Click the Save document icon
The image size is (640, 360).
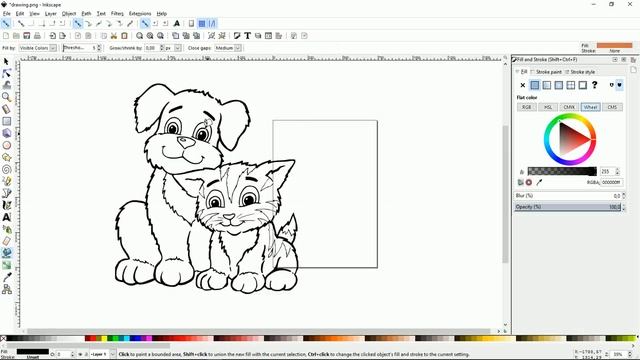click(27, 36)
